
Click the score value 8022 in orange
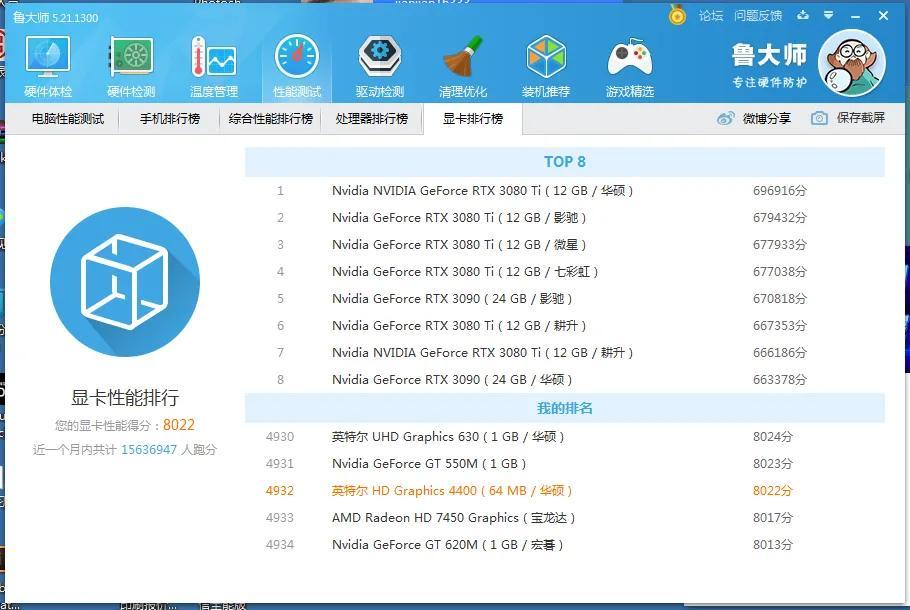179,425
